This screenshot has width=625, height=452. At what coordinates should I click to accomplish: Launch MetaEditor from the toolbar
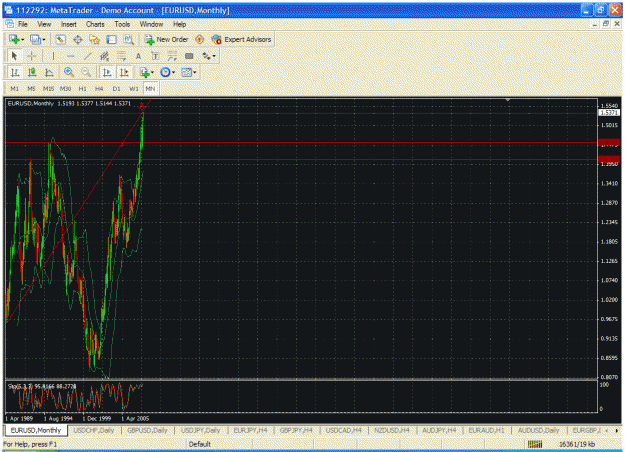click(200, 39)
